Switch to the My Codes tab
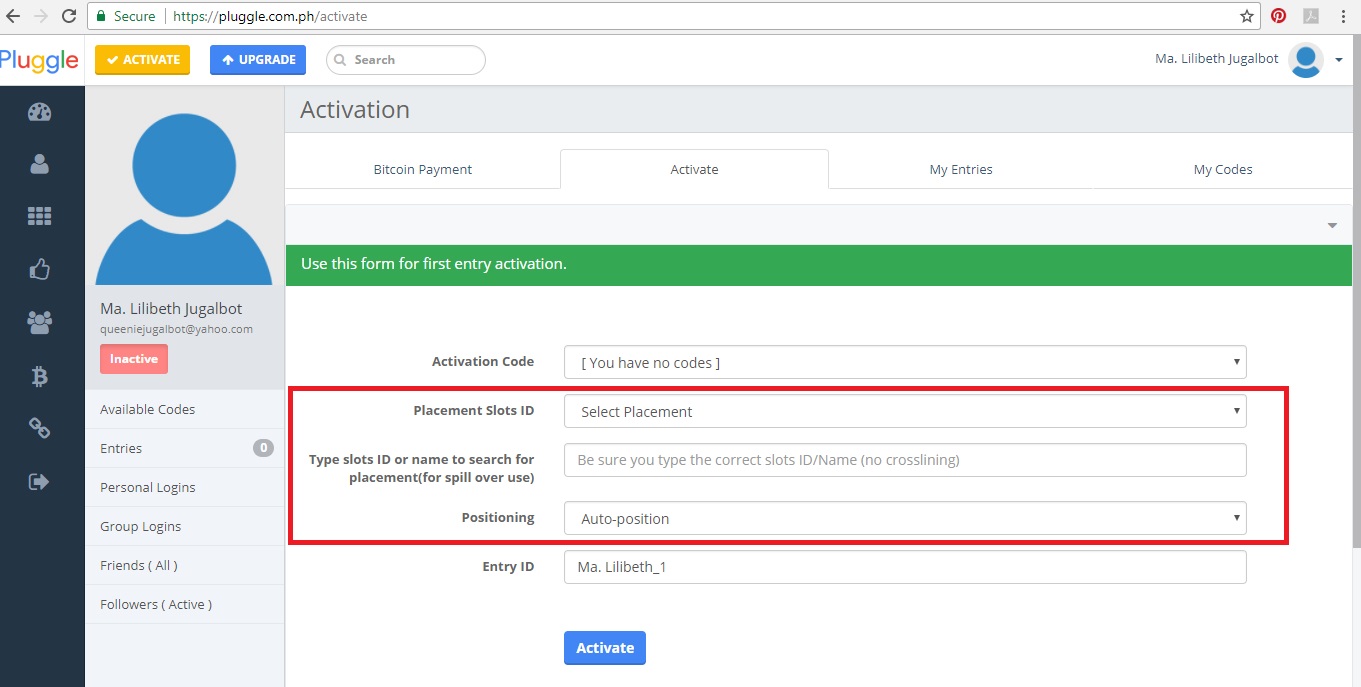The height and width of the screenshot is (687, 1361). click(x=1223, y=169)
